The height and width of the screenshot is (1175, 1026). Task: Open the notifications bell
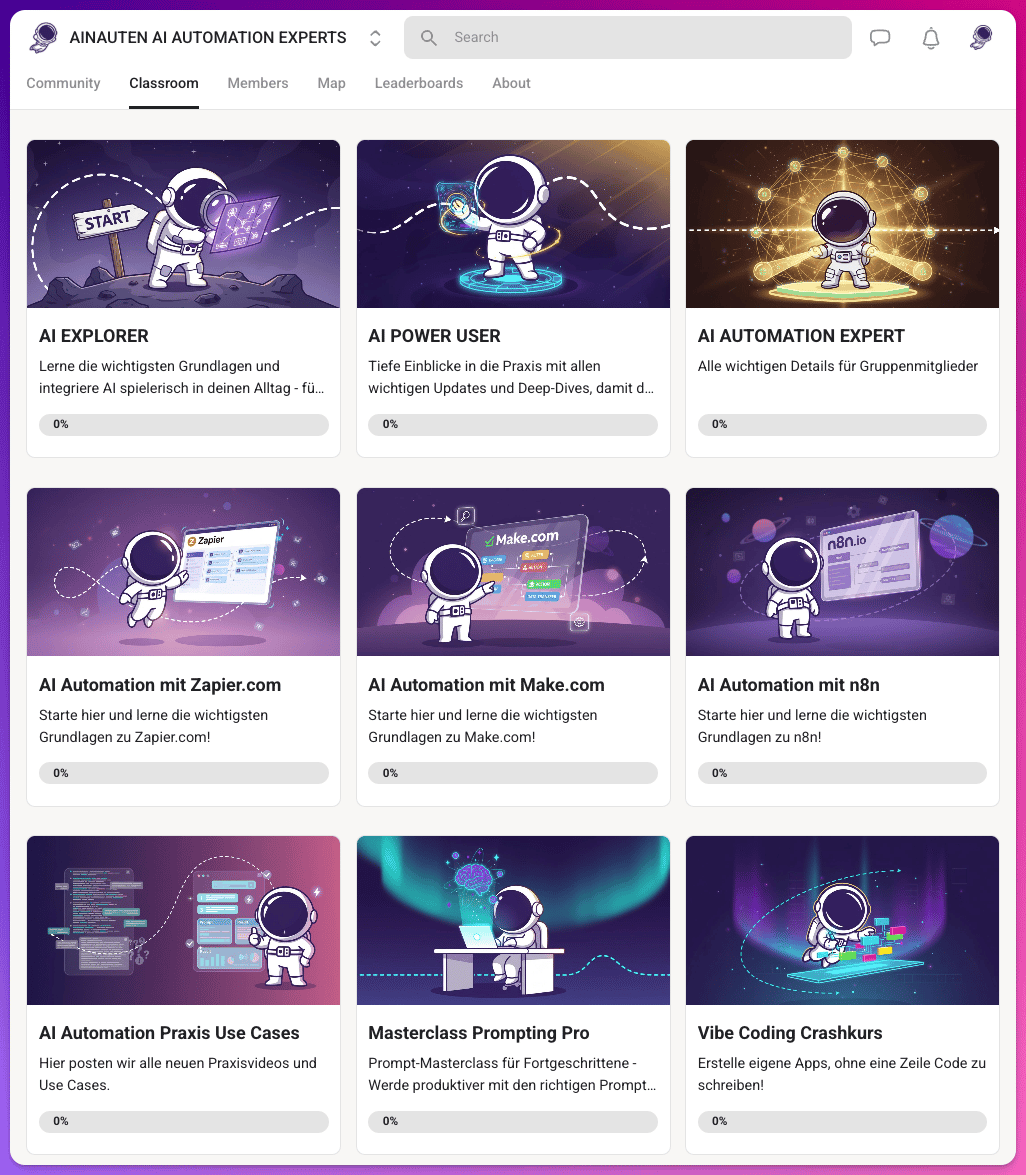931,37
